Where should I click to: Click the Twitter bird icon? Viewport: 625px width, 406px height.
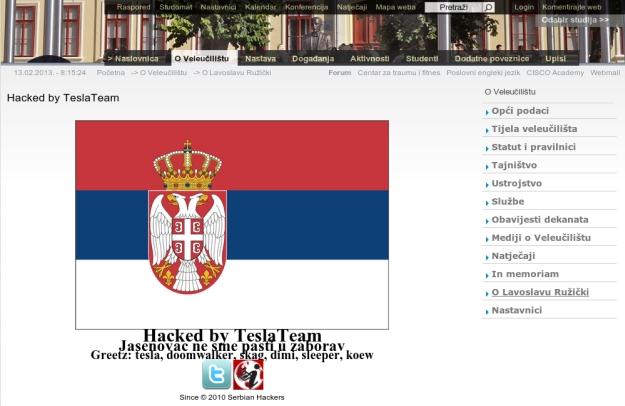(x=217, y=375)
